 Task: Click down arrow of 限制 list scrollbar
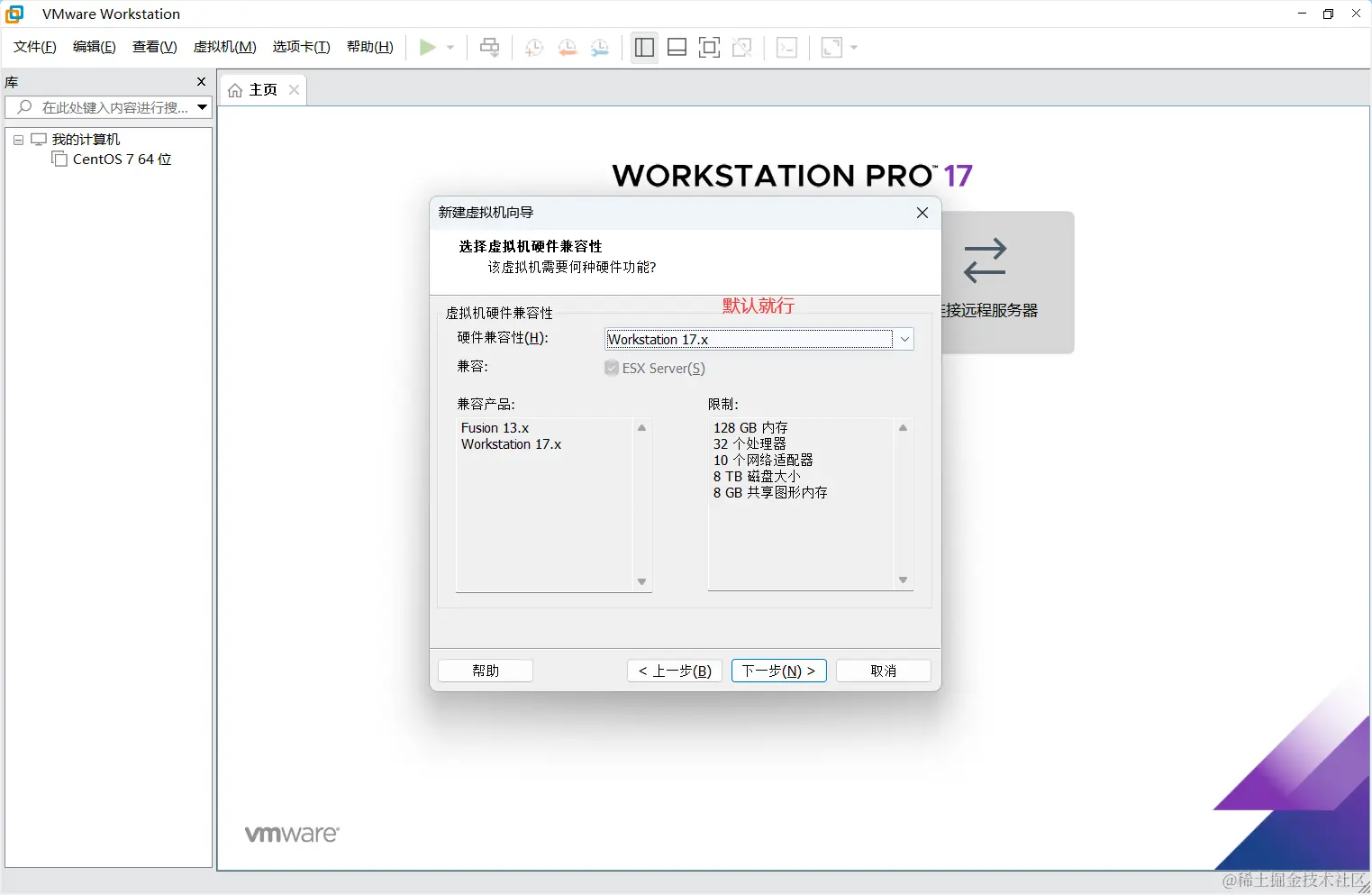(x=904, y=580)
